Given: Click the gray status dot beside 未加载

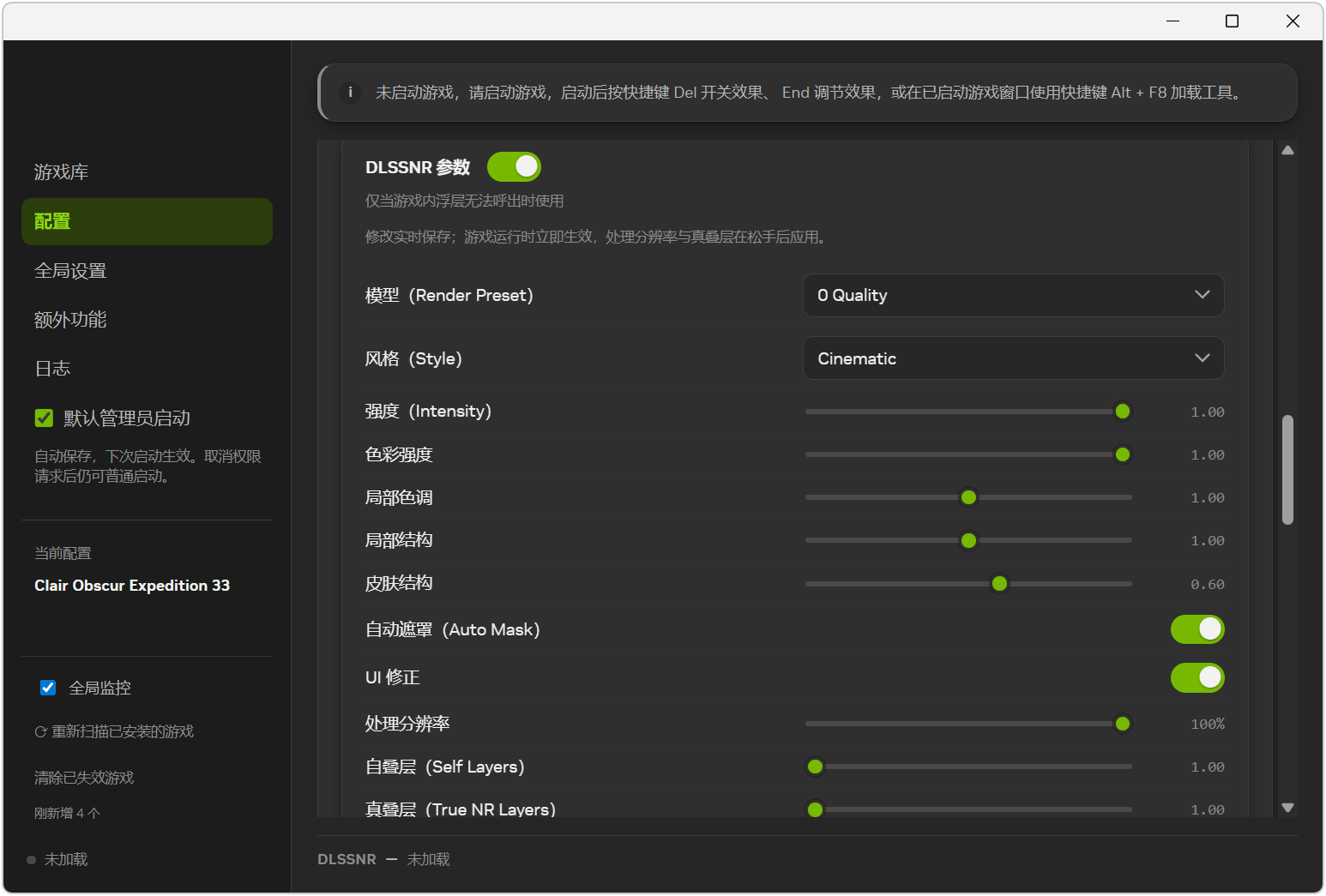Looking at the screenshot, I should point(31,860).
